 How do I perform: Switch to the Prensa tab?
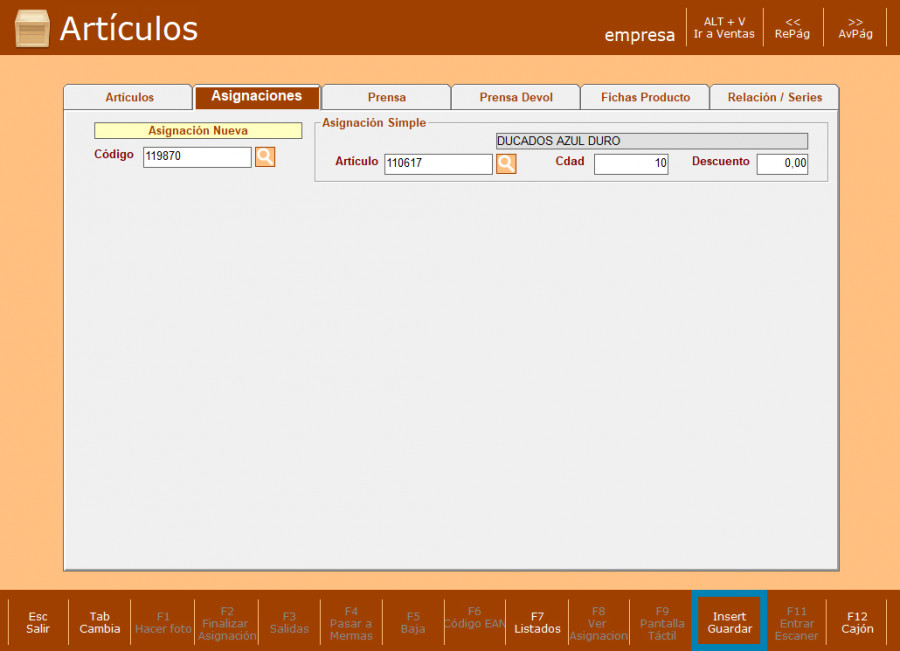386,98
